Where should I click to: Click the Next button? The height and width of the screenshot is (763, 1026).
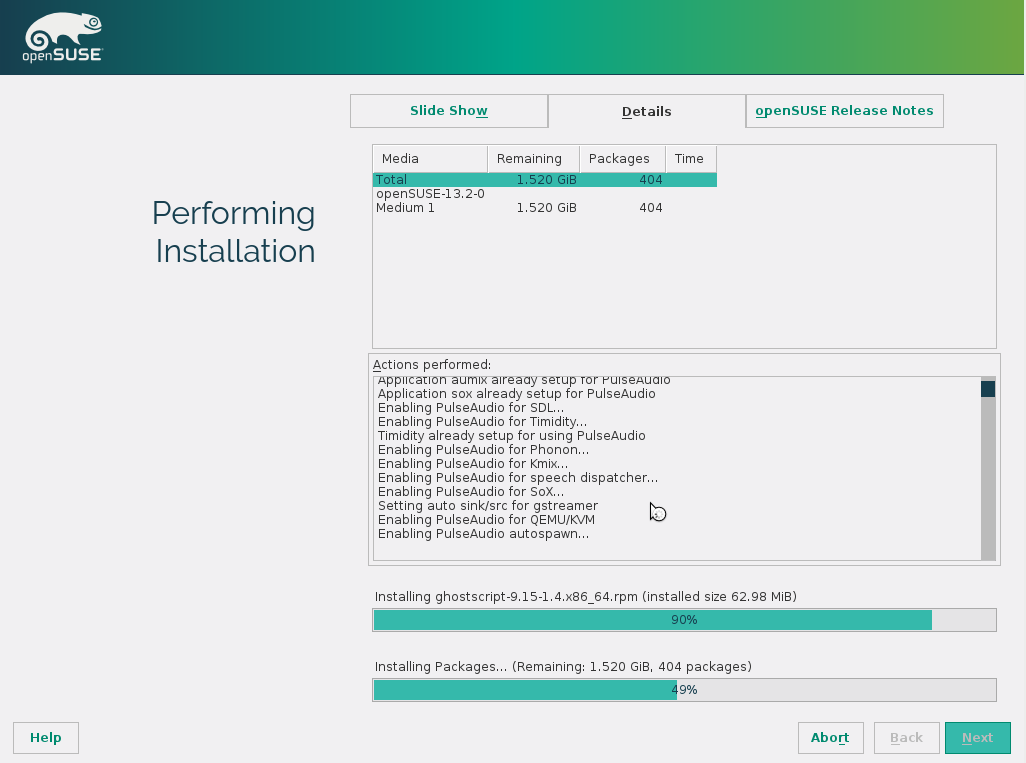(x=978, y=737)
